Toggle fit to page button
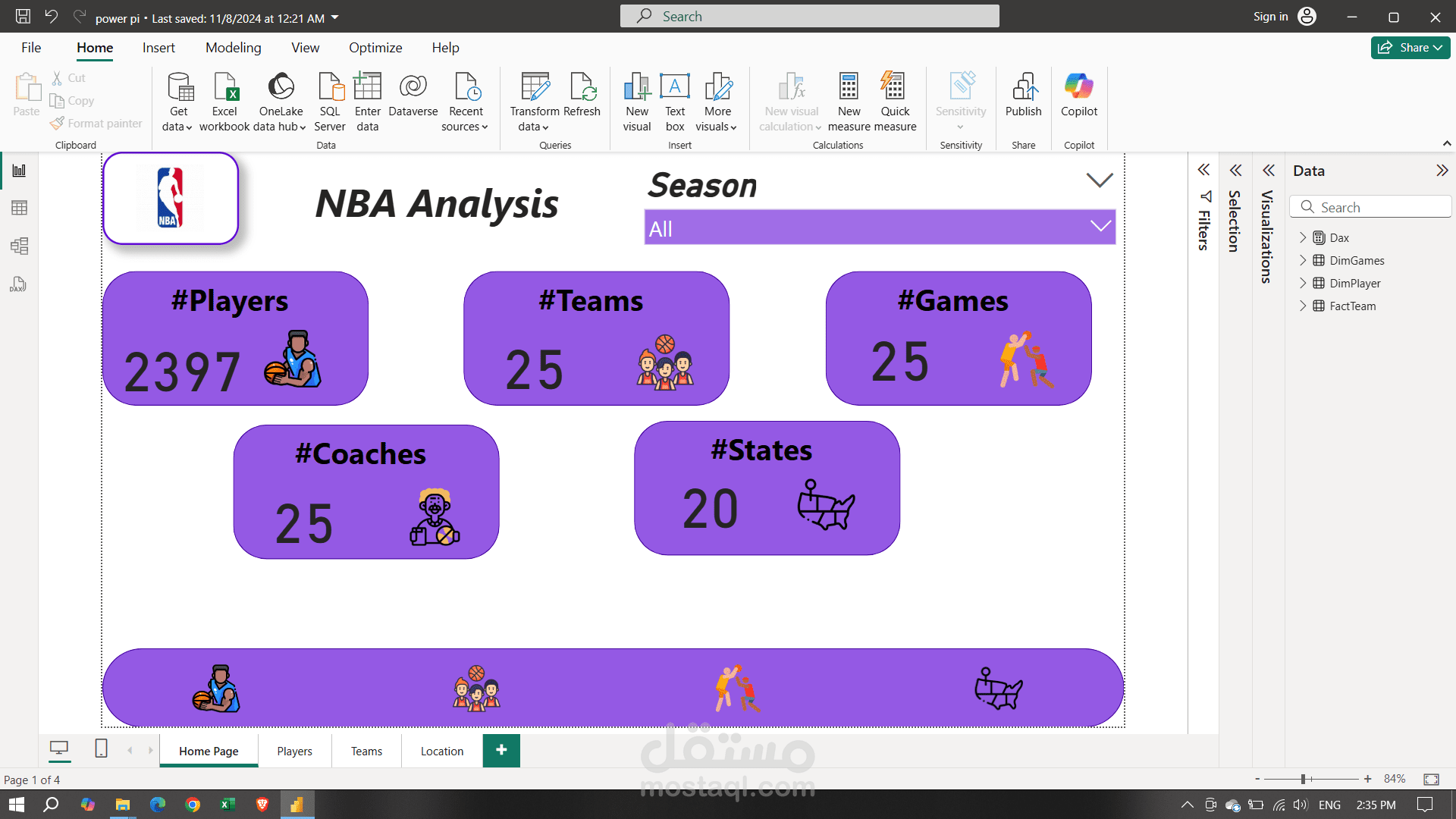Viewport: 1456px width, 819px height. click(1431, 779)
